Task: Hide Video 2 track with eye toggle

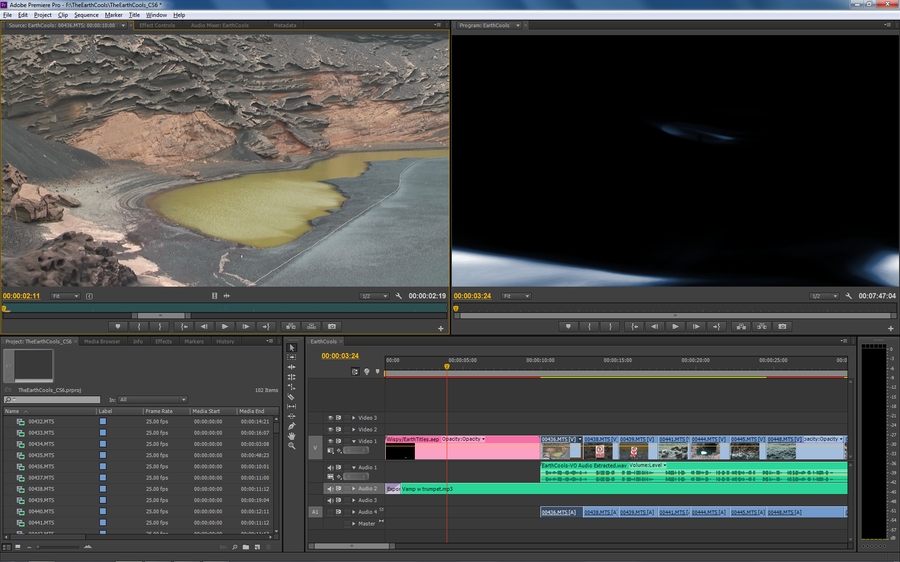Action: (x=330, y=430)
